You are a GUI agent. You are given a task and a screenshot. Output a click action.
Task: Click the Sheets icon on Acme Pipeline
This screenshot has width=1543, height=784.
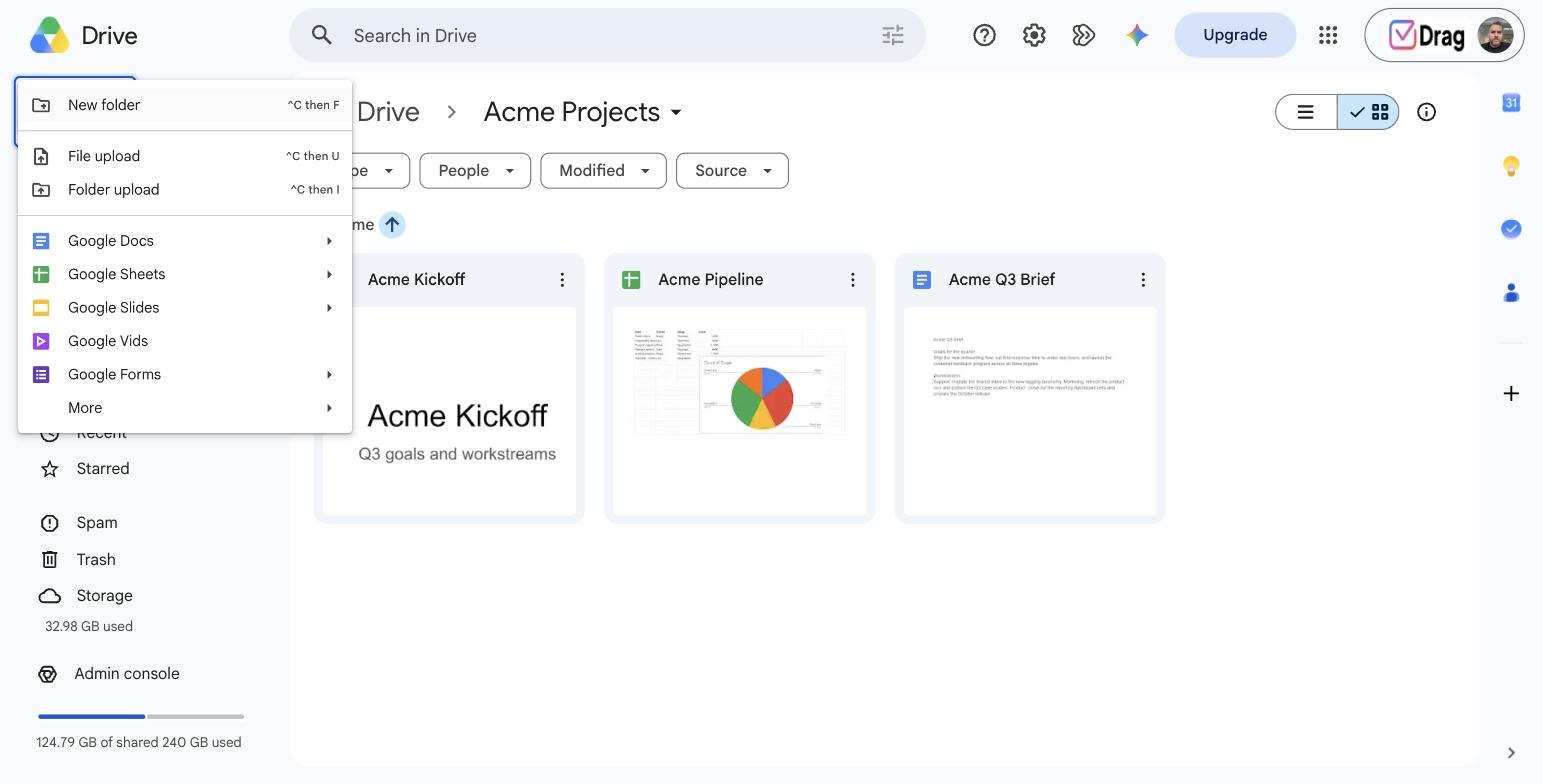[x=631, y=280]
